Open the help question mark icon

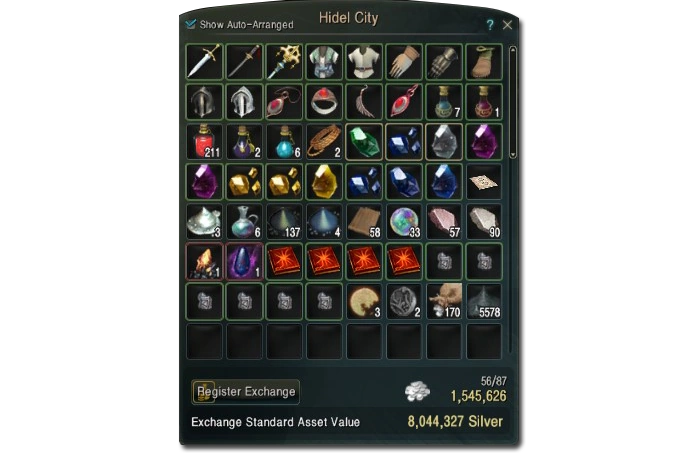(x=490, y=25)
